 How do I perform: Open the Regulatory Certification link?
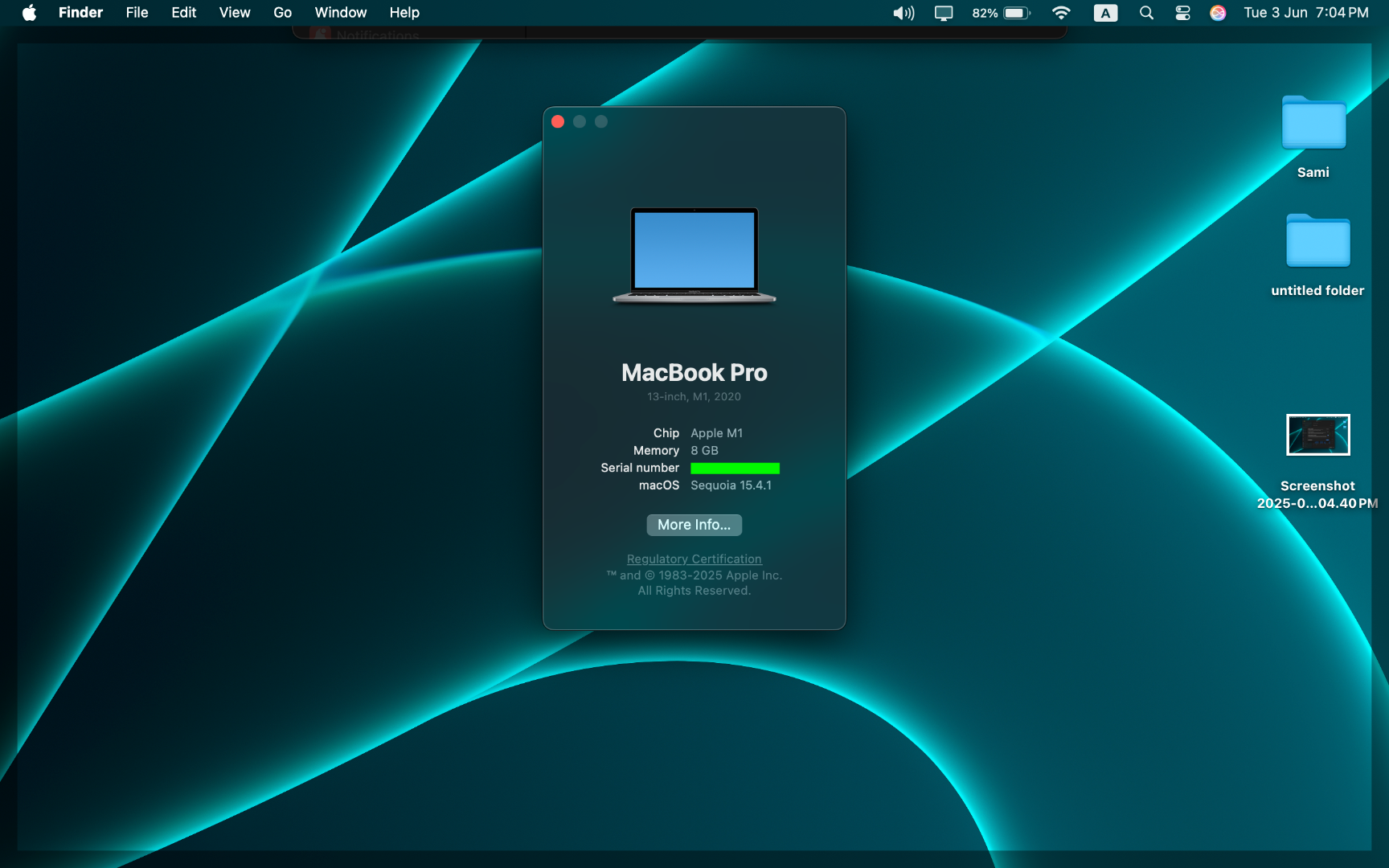coord(694,559)
